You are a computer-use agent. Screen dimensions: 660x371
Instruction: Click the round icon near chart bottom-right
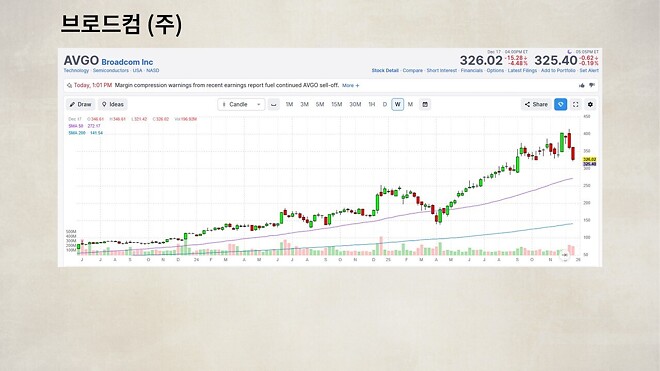pyautogui.click(x=565, y=255)
